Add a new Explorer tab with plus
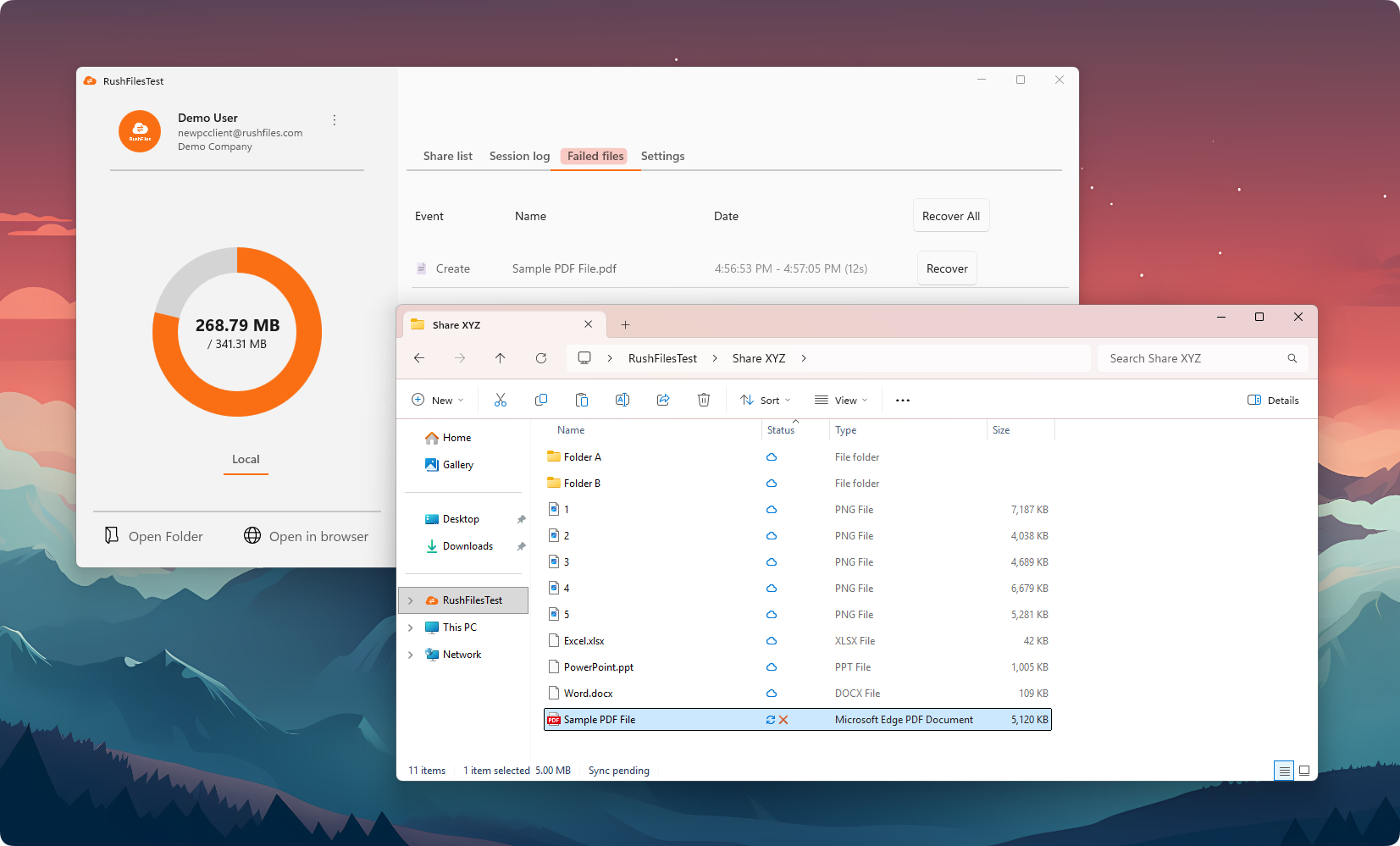 click(625, 325)
